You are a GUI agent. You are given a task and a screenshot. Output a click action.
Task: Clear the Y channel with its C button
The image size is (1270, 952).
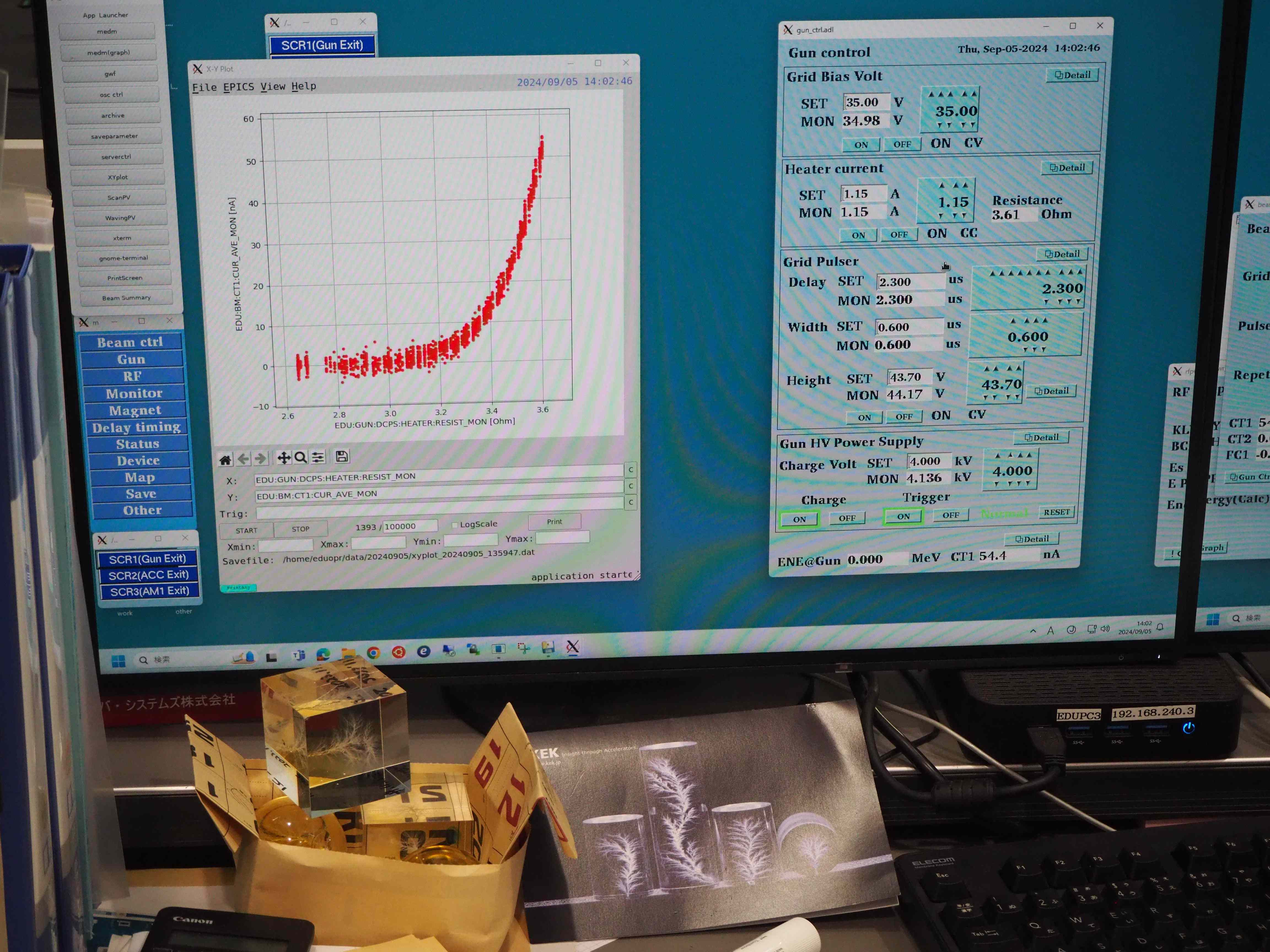point(630,486)
